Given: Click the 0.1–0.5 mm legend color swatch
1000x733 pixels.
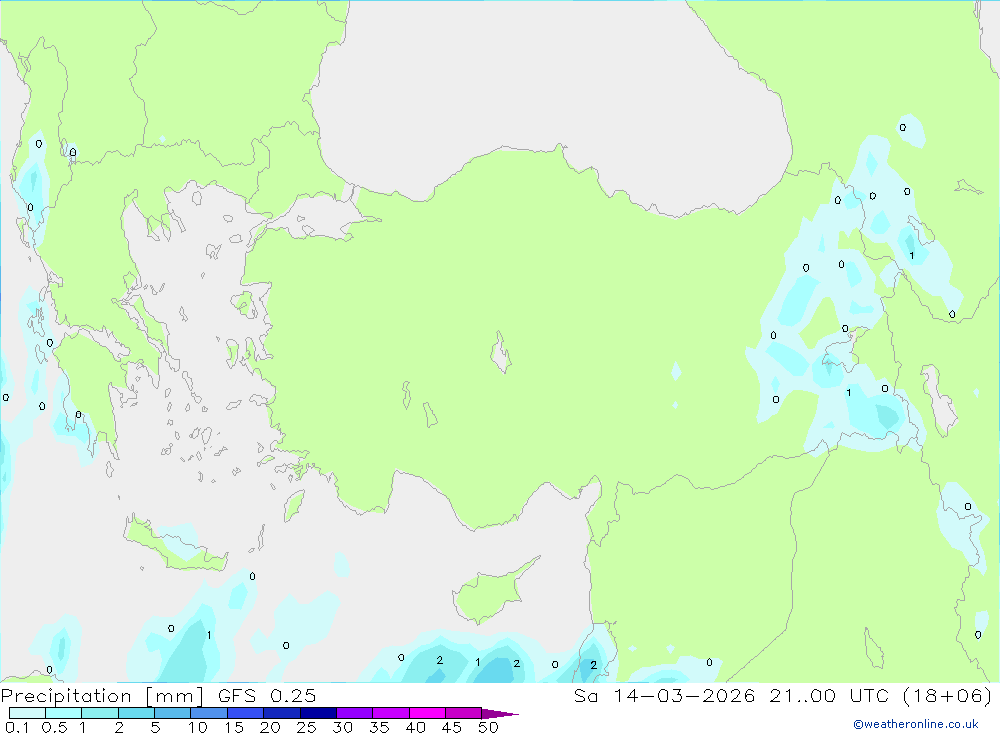Looking at the screenshot, I should (x=27, y=713).
